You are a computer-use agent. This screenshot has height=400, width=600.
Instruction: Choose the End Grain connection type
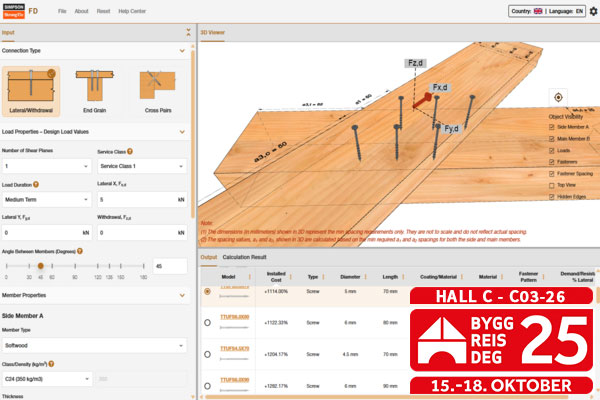pyautogui.click(x=92, y=92)
